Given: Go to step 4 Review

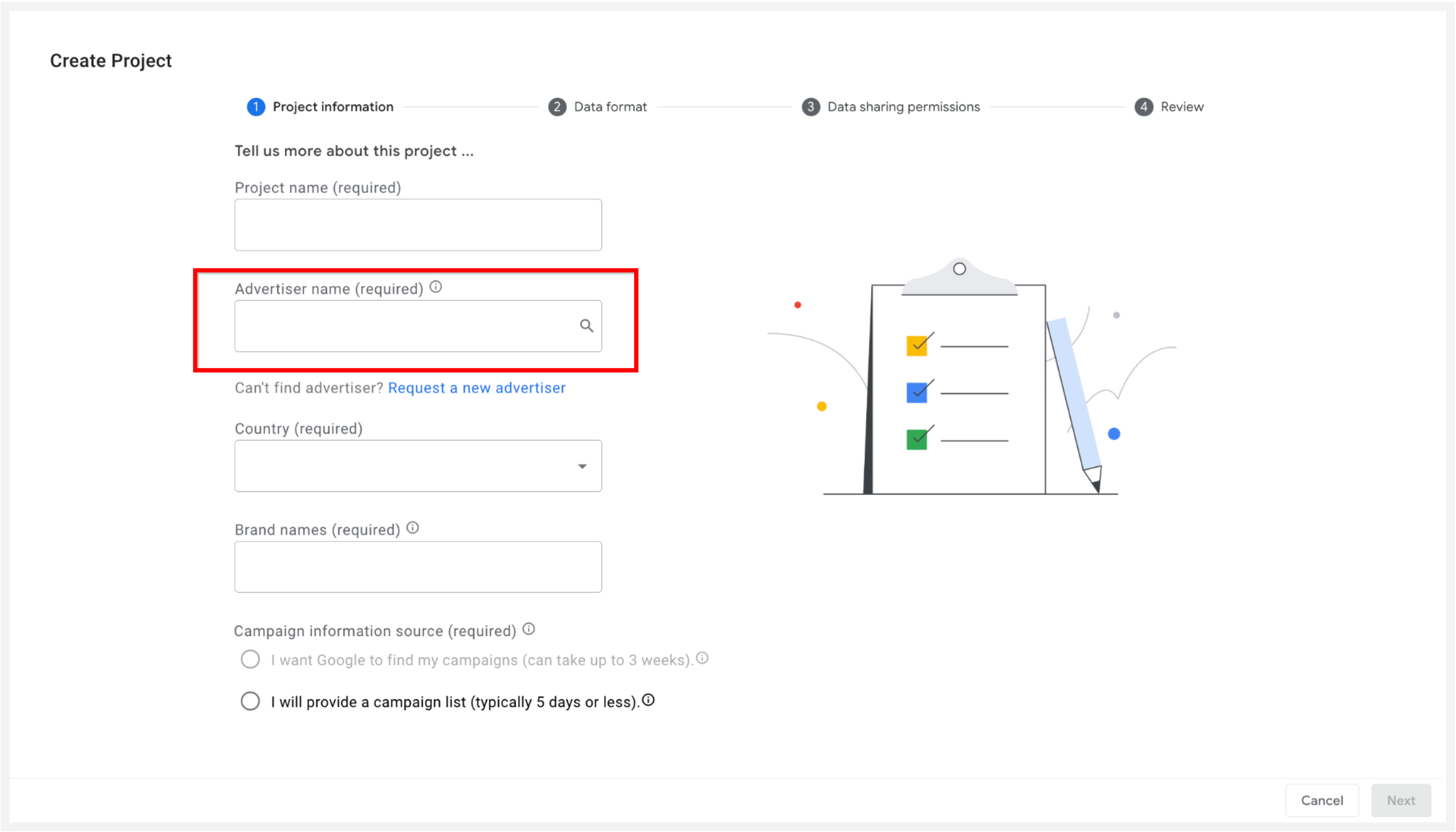Looking at the screenshot, I should 1169,107.
